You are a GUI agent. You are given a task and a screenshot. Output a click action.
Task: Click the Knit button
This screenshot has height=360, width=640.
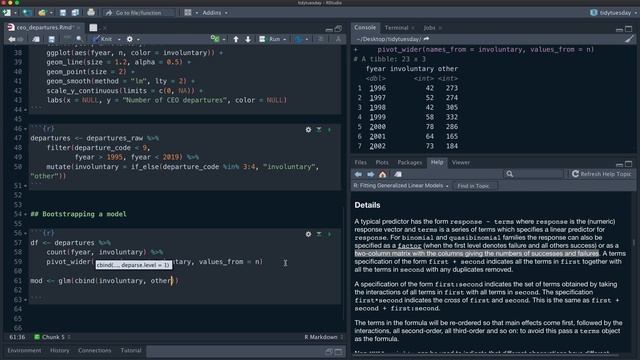(102, 39)
